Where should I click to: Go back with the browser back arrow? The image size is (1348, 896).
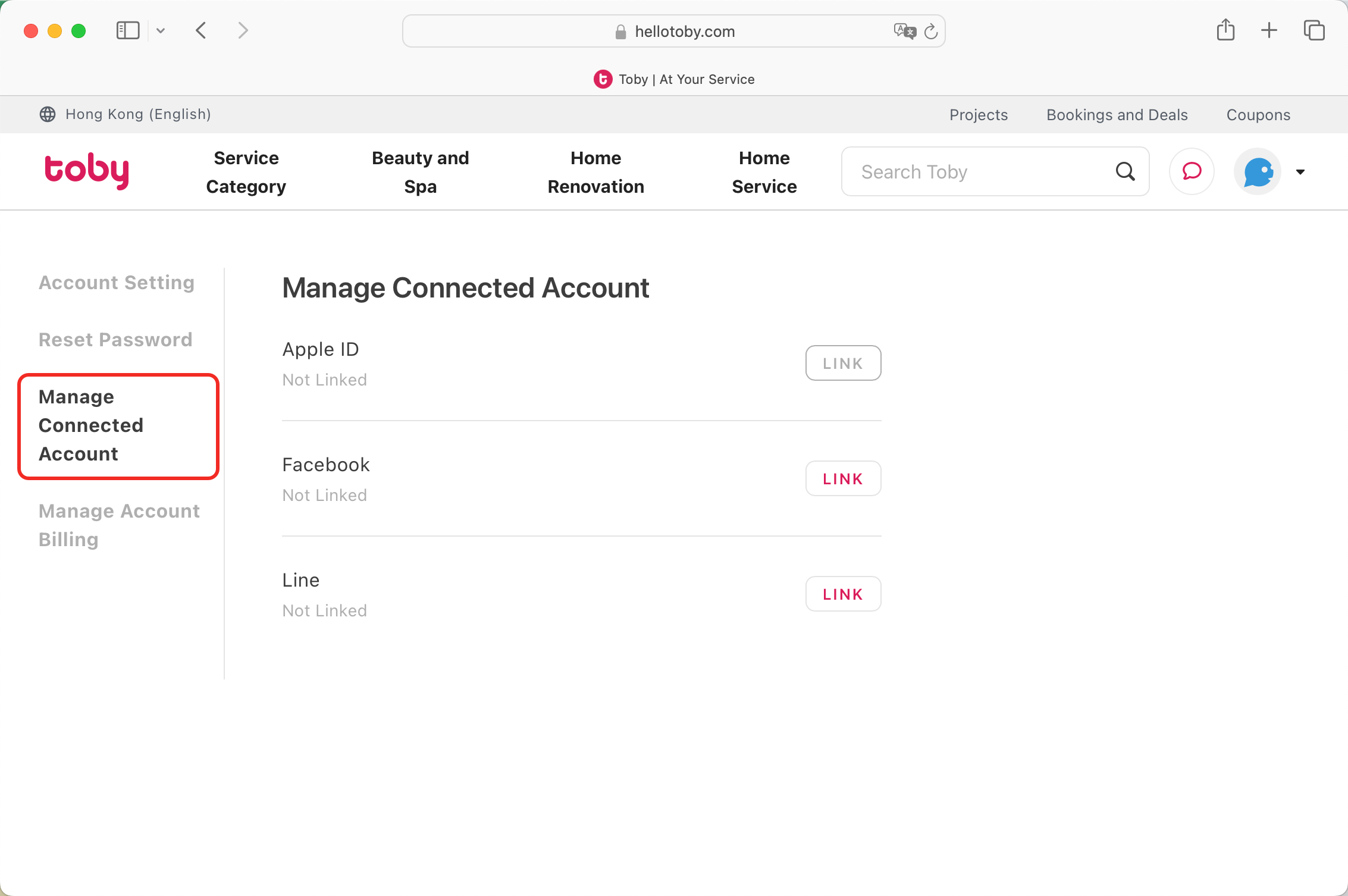pos(201,30)
